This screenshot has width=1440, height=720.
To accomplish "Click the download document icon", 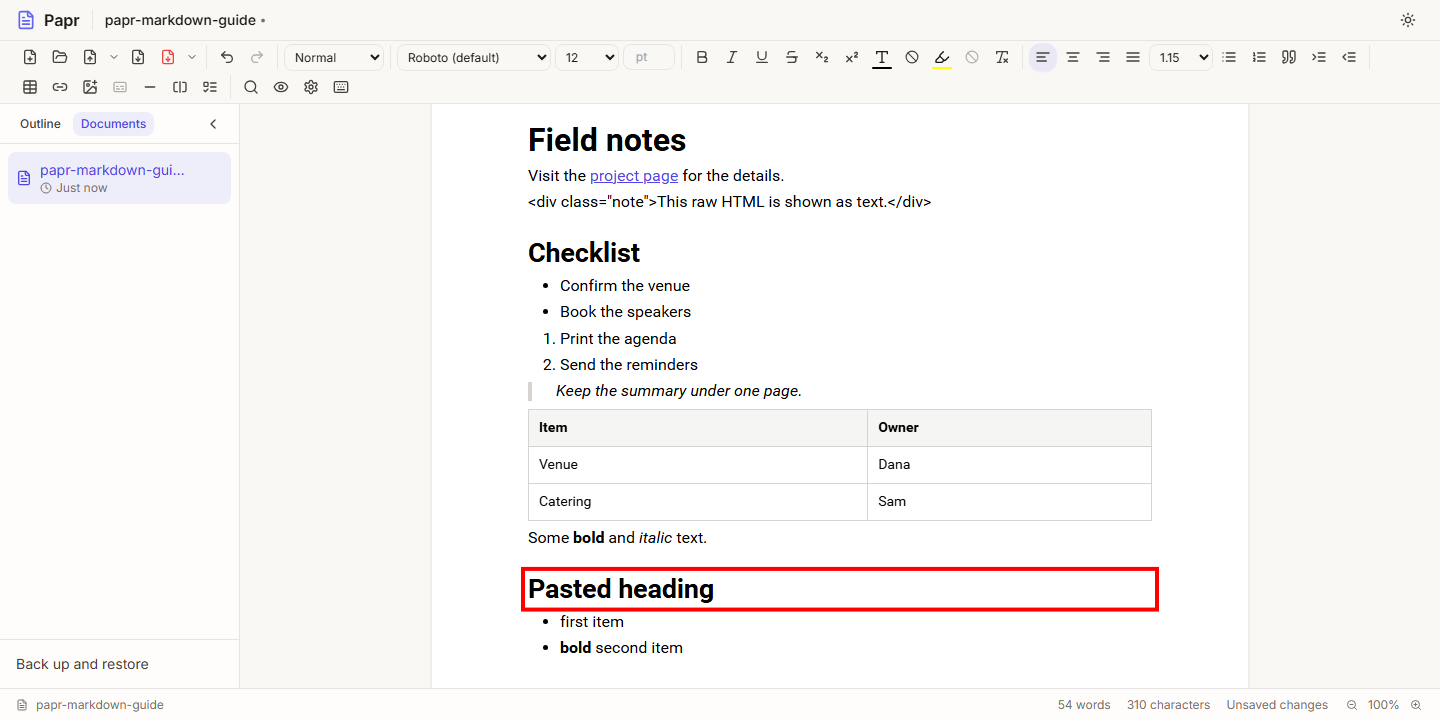I will point(138,57).
